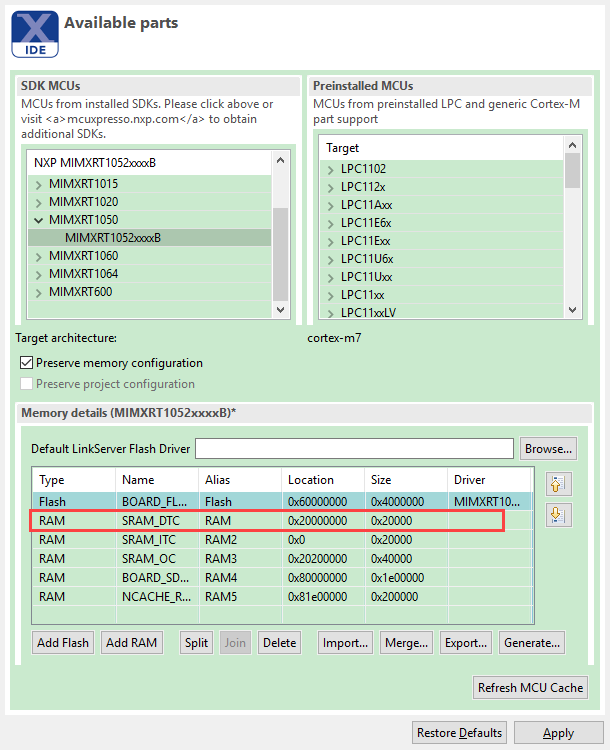Expand the LPC11U6x target node

(331, 260)
